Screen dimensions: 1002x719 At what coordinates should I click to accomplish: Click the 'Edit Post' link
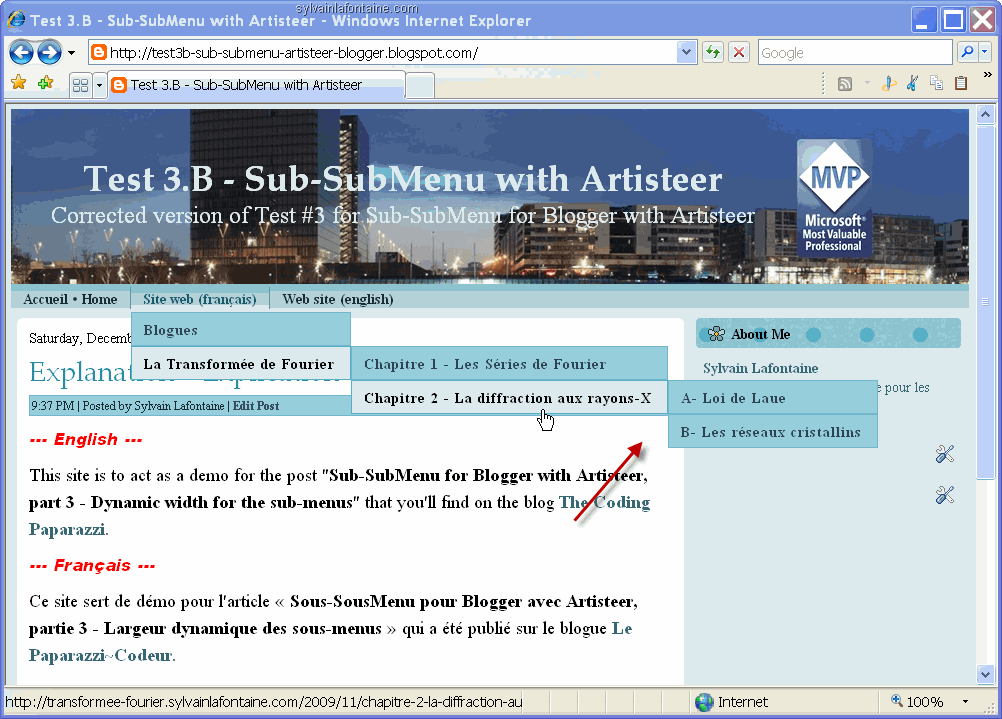tap(256, 406)
